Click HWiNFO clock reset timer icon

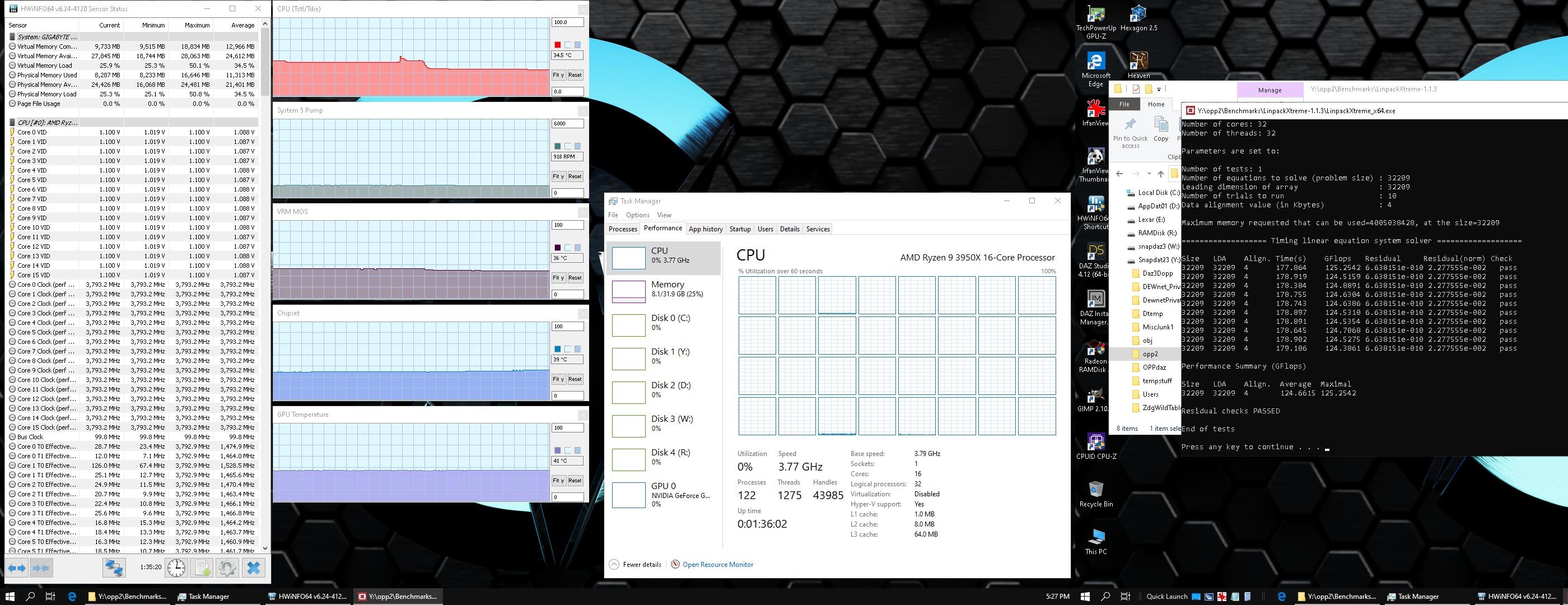pos(176,568)
